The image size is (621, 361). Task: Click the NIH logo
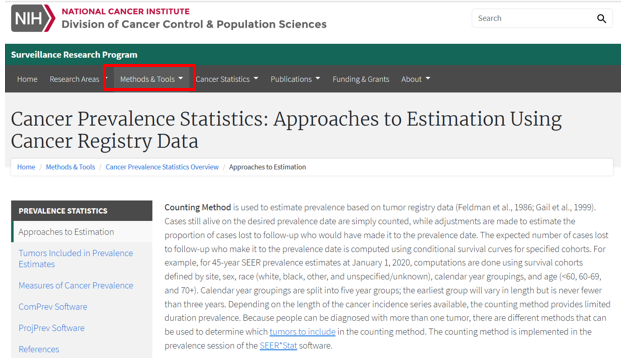tap(33, 18)
